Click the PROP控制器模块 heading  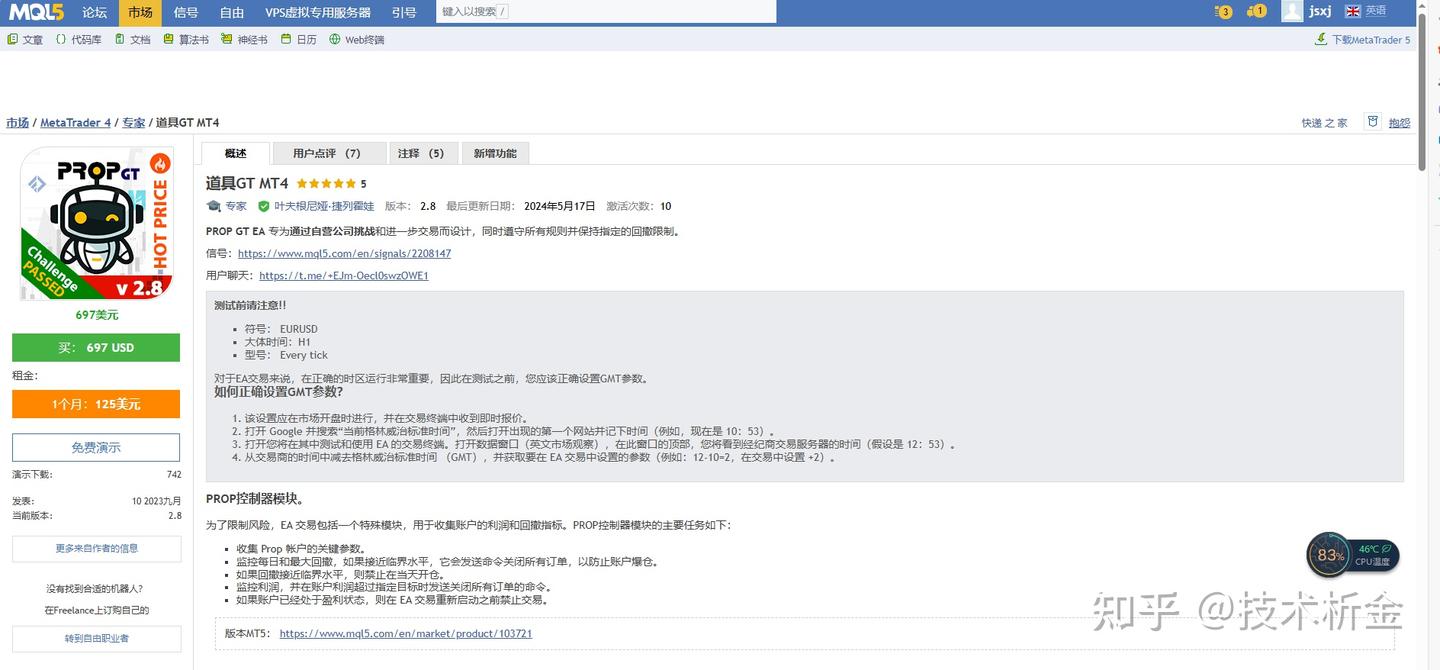coord(255,499)
